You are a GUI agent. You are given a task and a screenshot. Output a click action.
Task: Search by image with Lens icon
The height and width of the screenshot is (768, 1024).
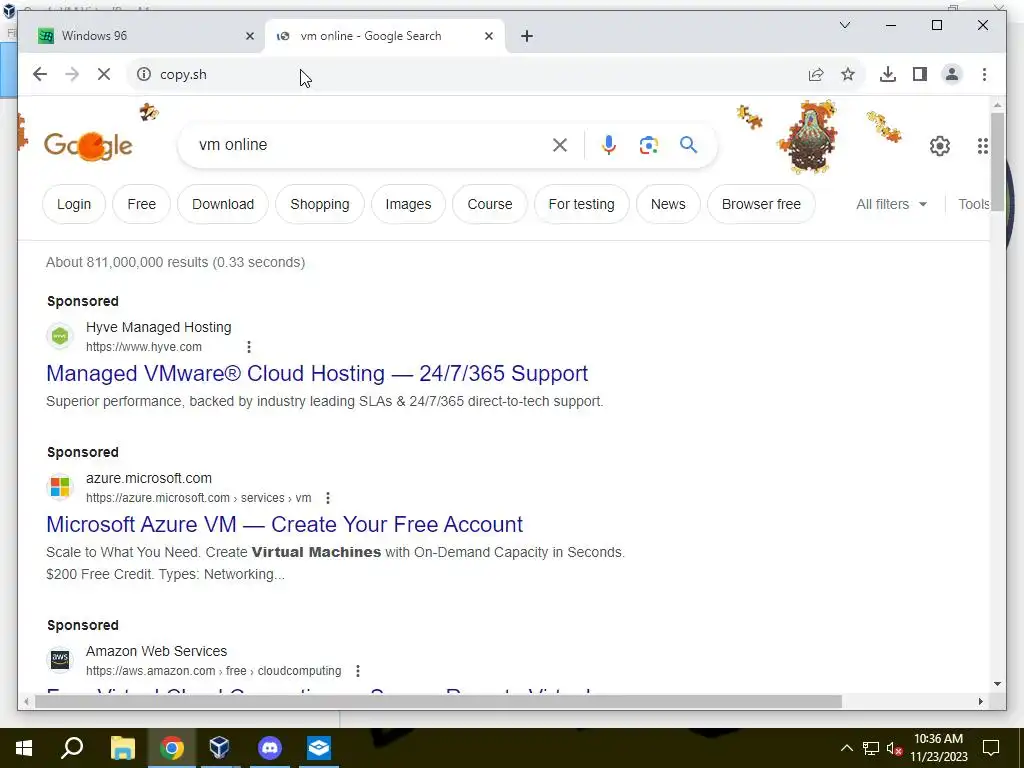(648, 145)
